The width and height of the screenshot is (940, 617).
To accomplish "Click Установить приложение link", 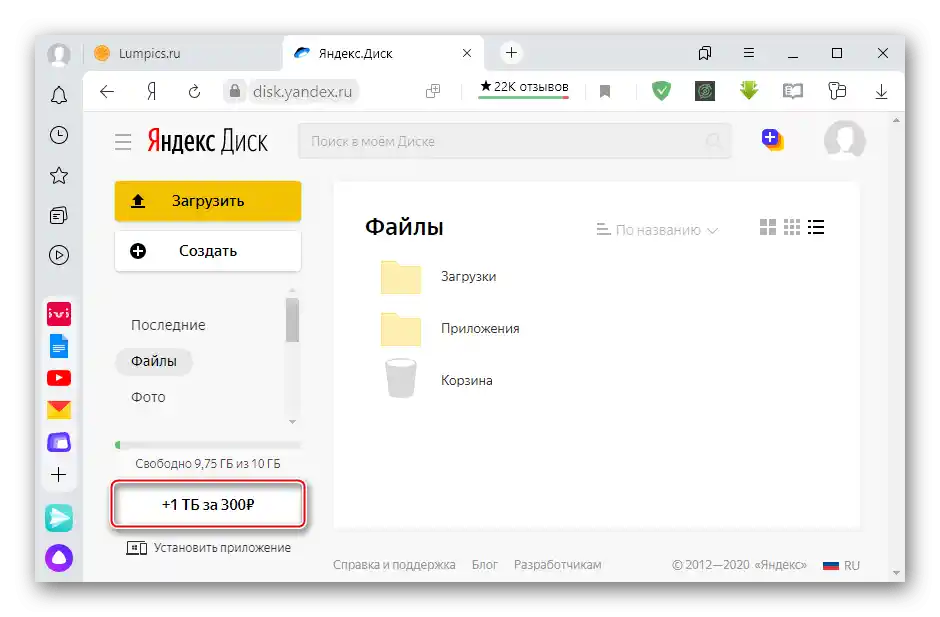I will tap(209, 548).
